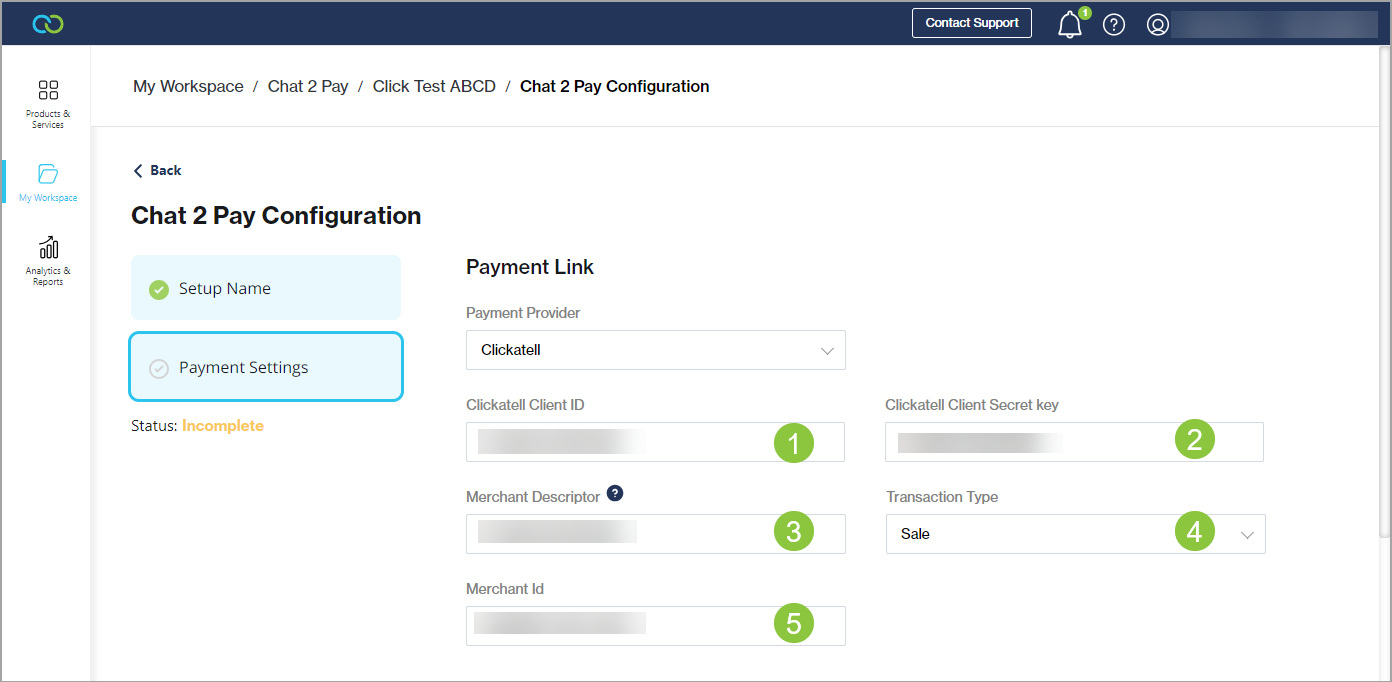Open the Transaction Type dropdown
This screenshot has width=1392, height=682.
click(1075, 534)
